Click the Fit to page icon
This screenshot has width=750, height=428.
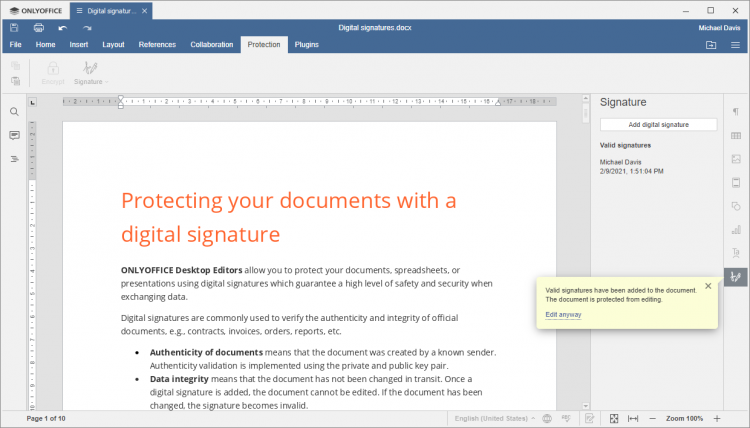click(614, 418)
